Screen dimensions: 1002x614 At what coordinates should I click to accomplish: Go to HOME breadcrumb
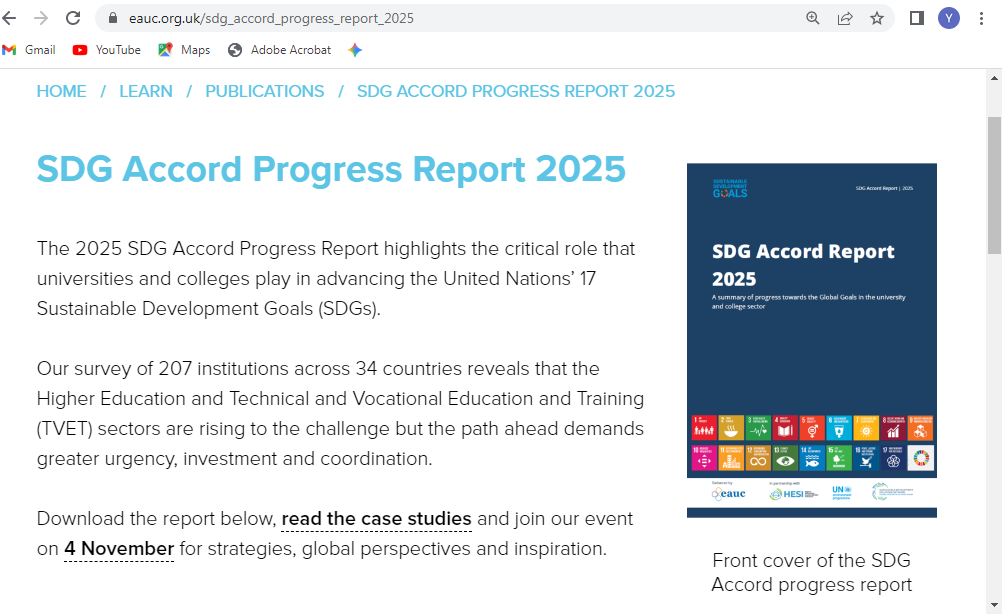pos(62,92)
